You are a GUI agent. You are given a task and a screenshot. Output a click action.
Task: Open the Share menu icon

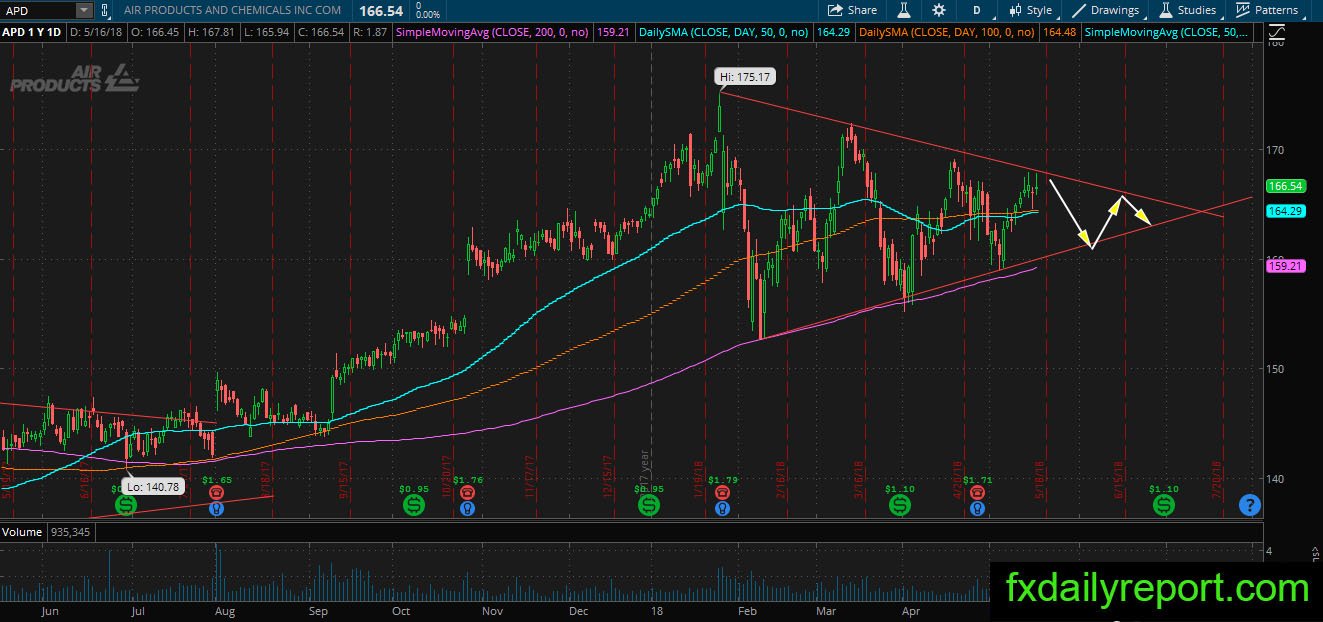pos(835,10)
